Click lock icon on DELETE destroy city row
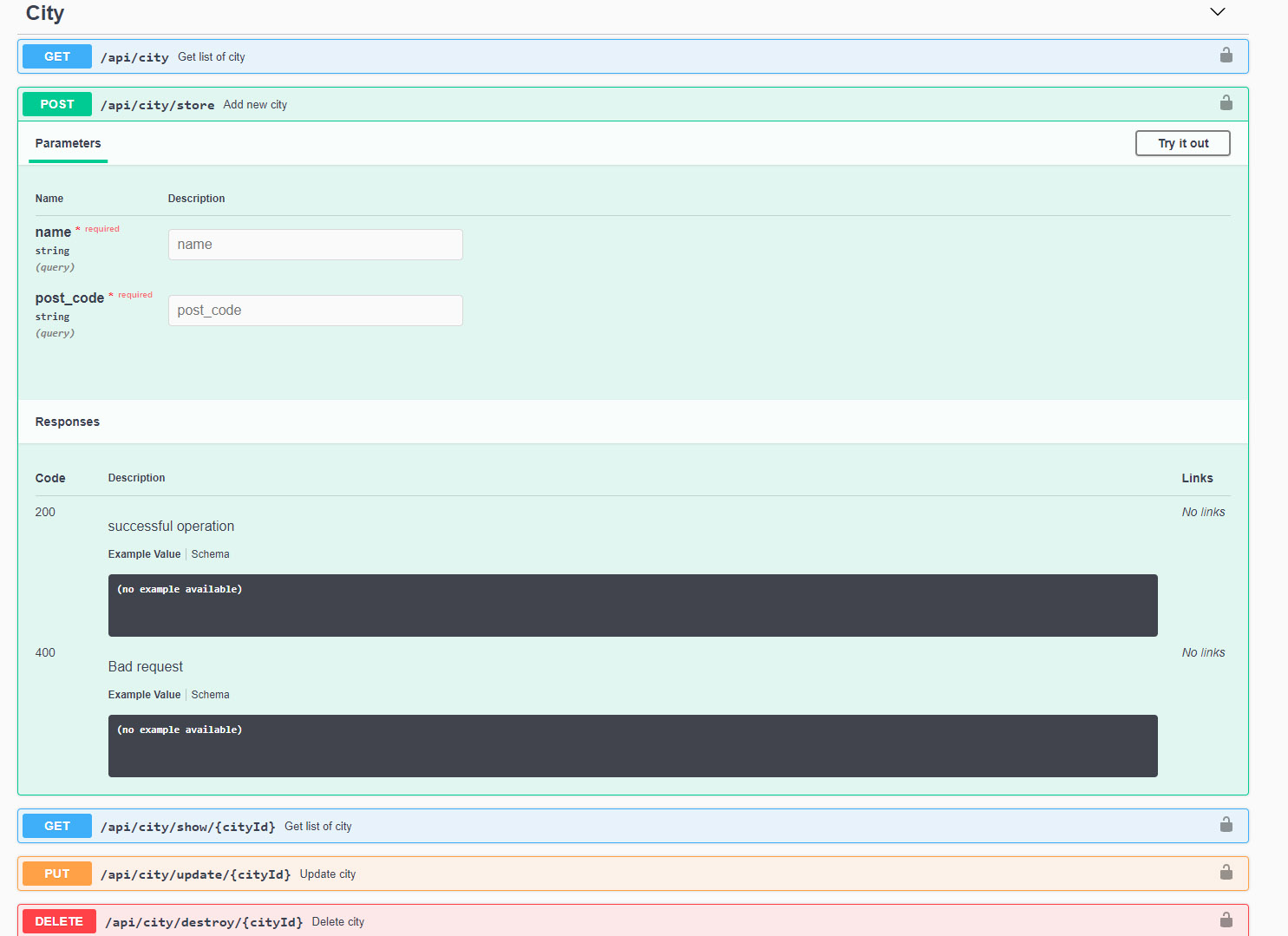 [x=1226, y=920]
